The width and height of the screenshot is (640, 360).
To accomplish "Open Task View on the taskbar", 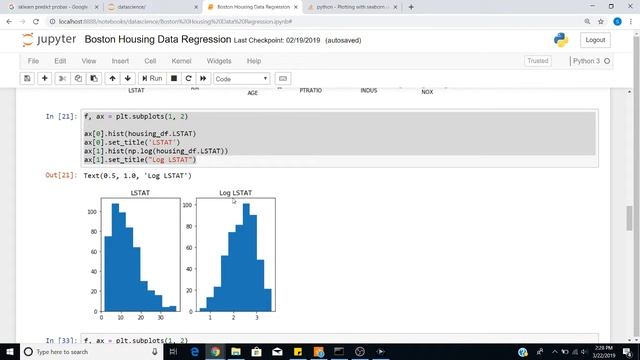I will [x=173, y=351].
